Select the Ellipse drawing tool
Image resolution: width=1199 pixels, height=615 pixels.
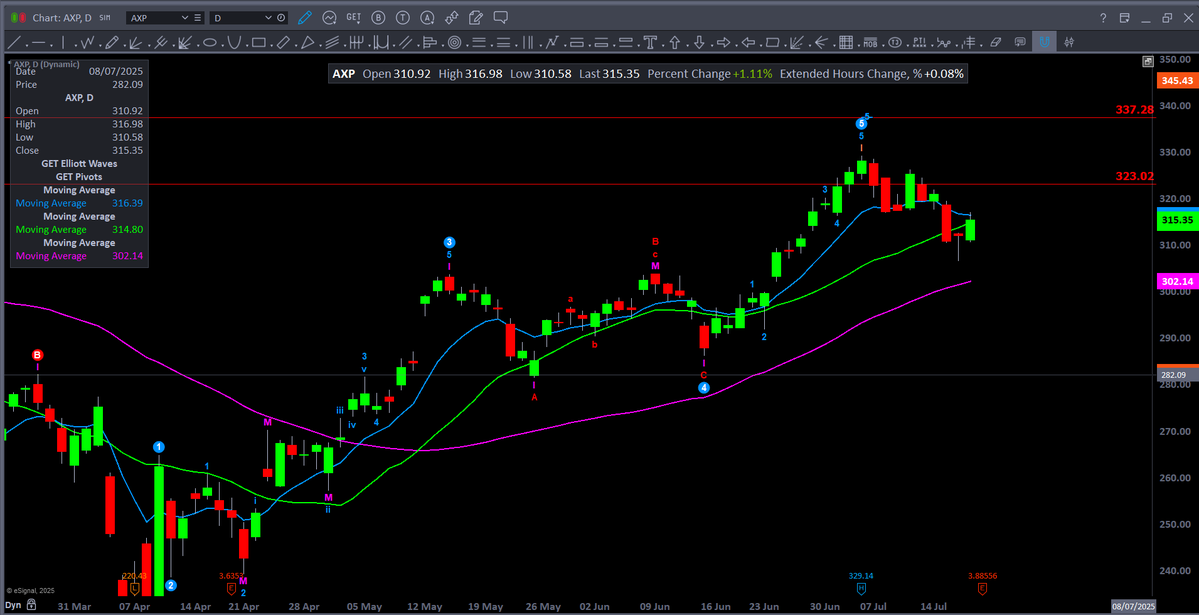210,43
